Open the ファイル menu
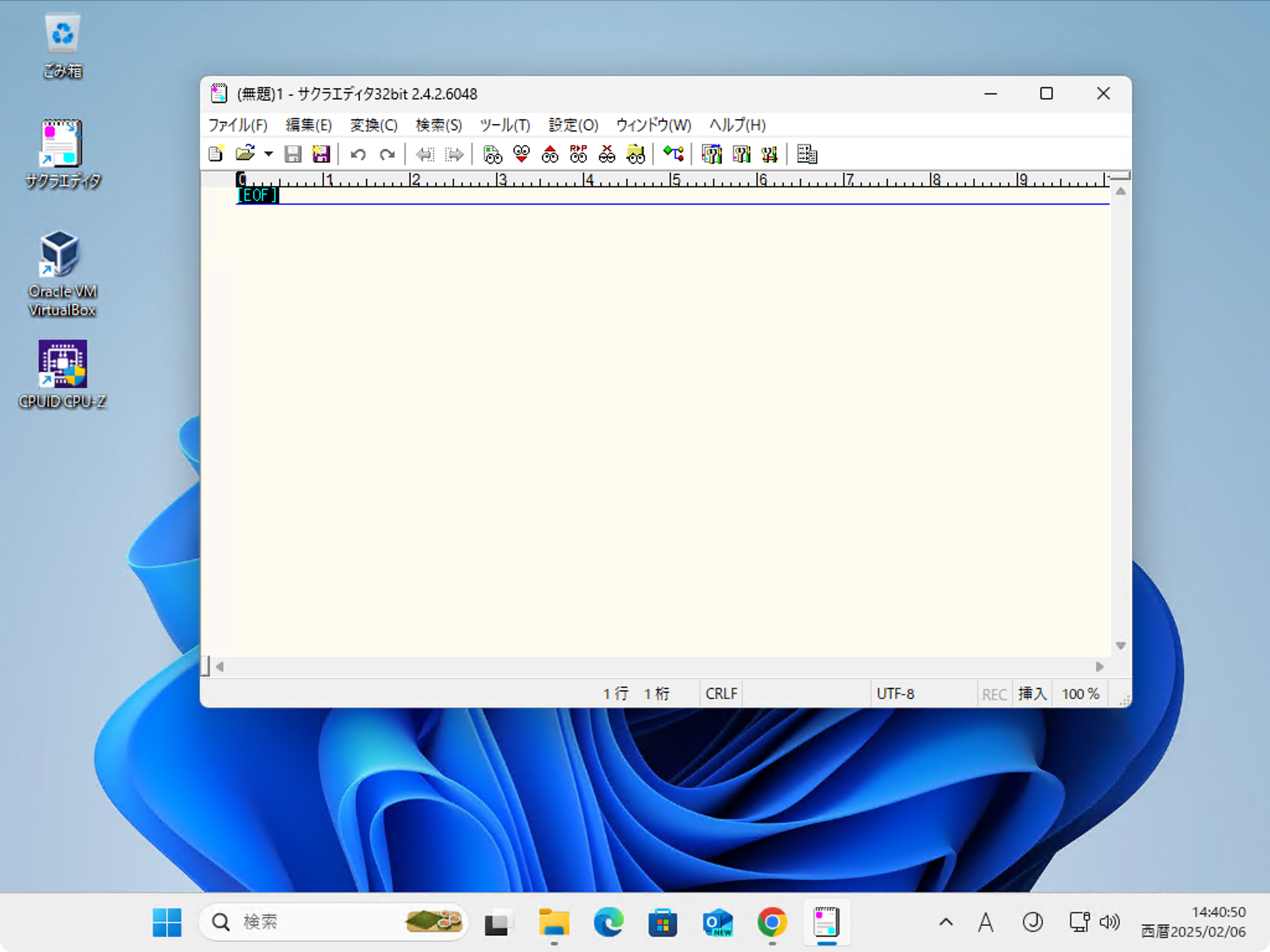Viewport: 1270px width, 952px height. pos(238,125)
